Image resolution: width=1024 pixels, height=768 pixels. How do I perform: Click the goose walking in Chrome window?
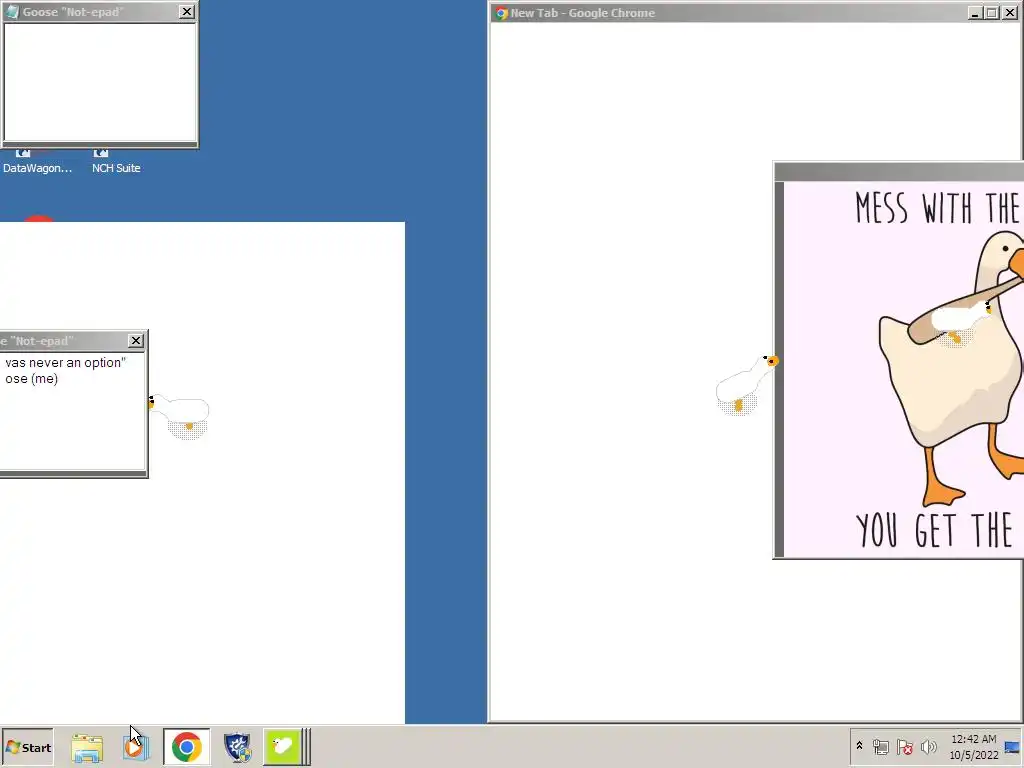pos(746,385)
